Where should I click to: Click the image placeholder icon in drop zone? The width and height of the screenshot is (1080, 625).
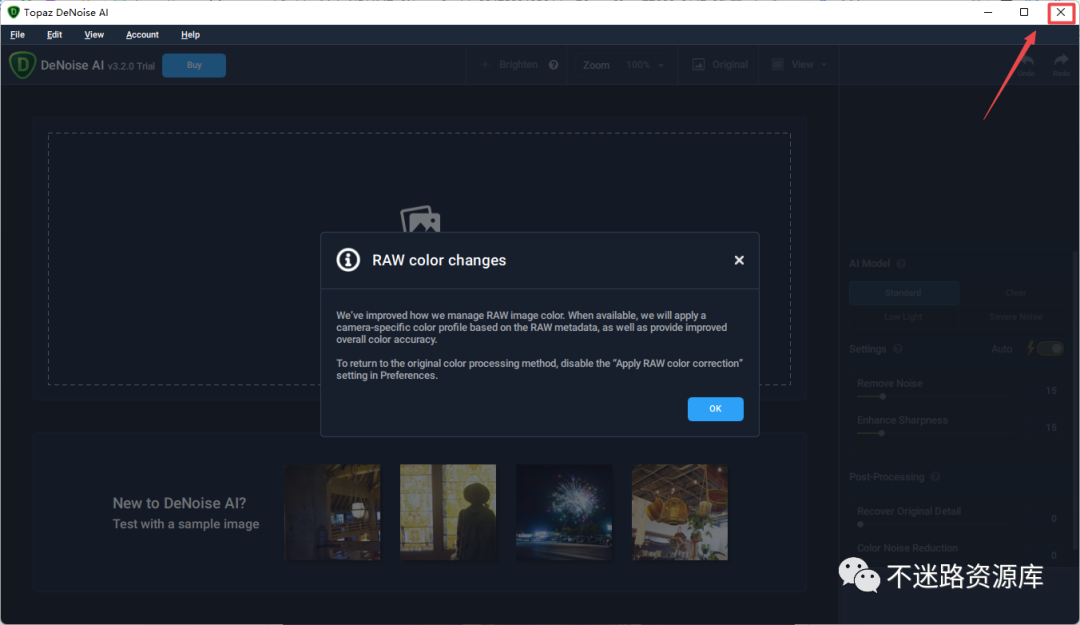(420, 219)
